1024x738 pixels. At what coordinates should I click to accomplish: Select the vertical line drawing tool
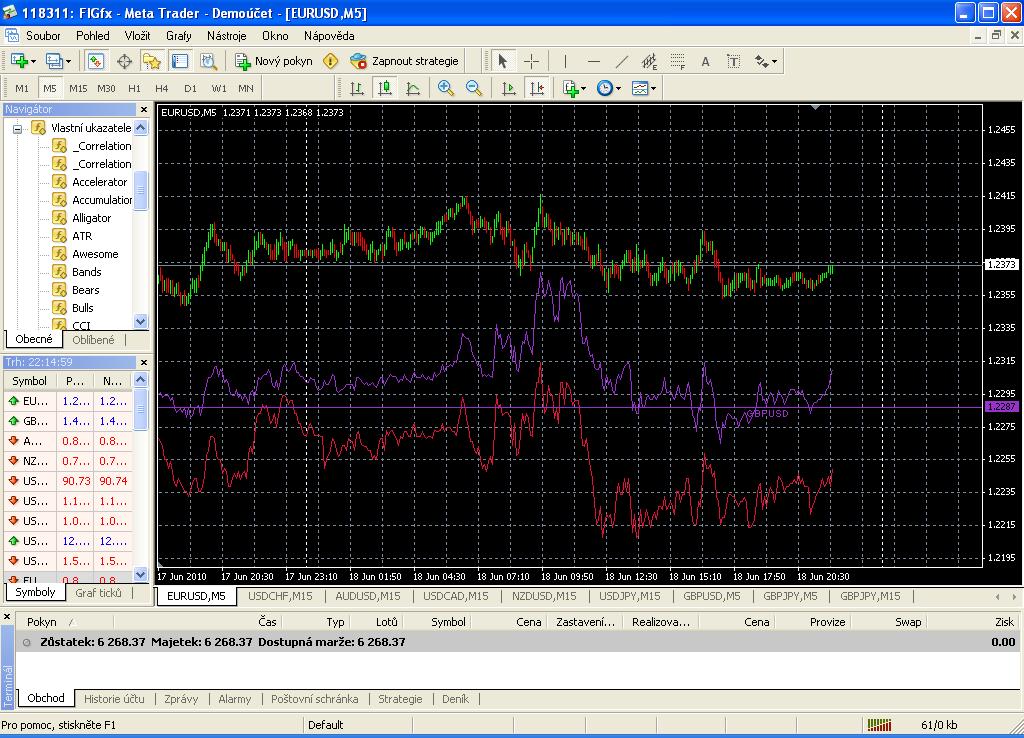point(565,61)
